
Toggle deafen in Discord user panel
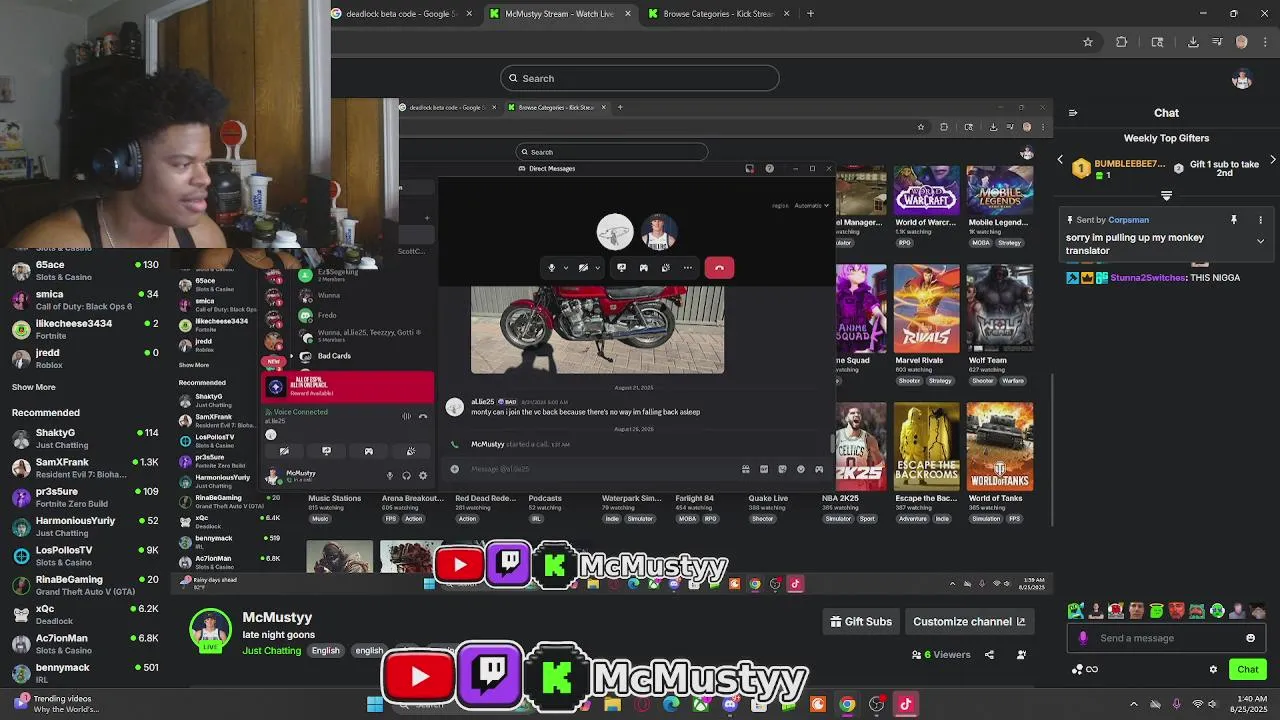(406, 475)
